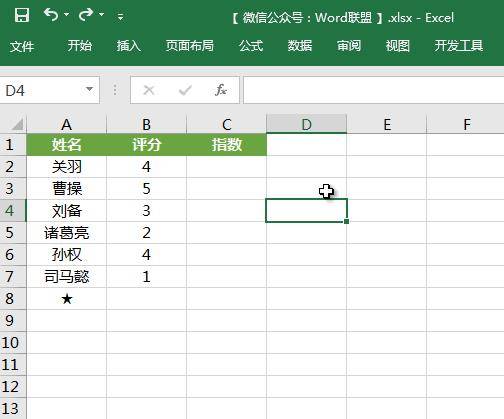Click the 评分 header cell
Image resolution: width=504 pixels, height=419 pixels.
click(x=146, y=145)
